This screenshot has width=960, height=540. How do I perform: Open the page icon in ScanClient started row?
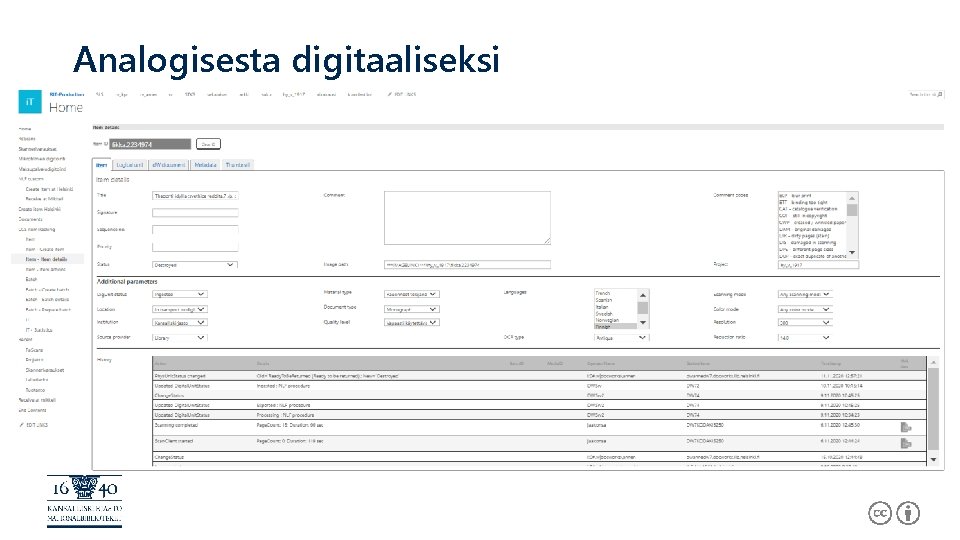pos(906,443)
